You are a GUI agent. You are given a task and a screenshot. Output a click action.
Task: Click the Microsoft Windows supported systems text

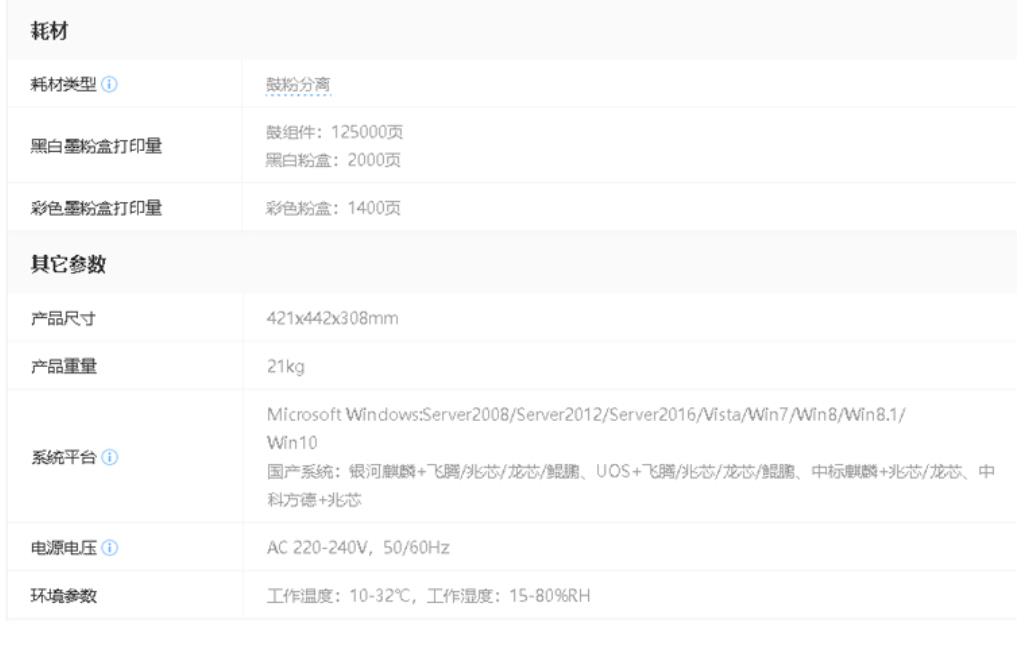585,416
